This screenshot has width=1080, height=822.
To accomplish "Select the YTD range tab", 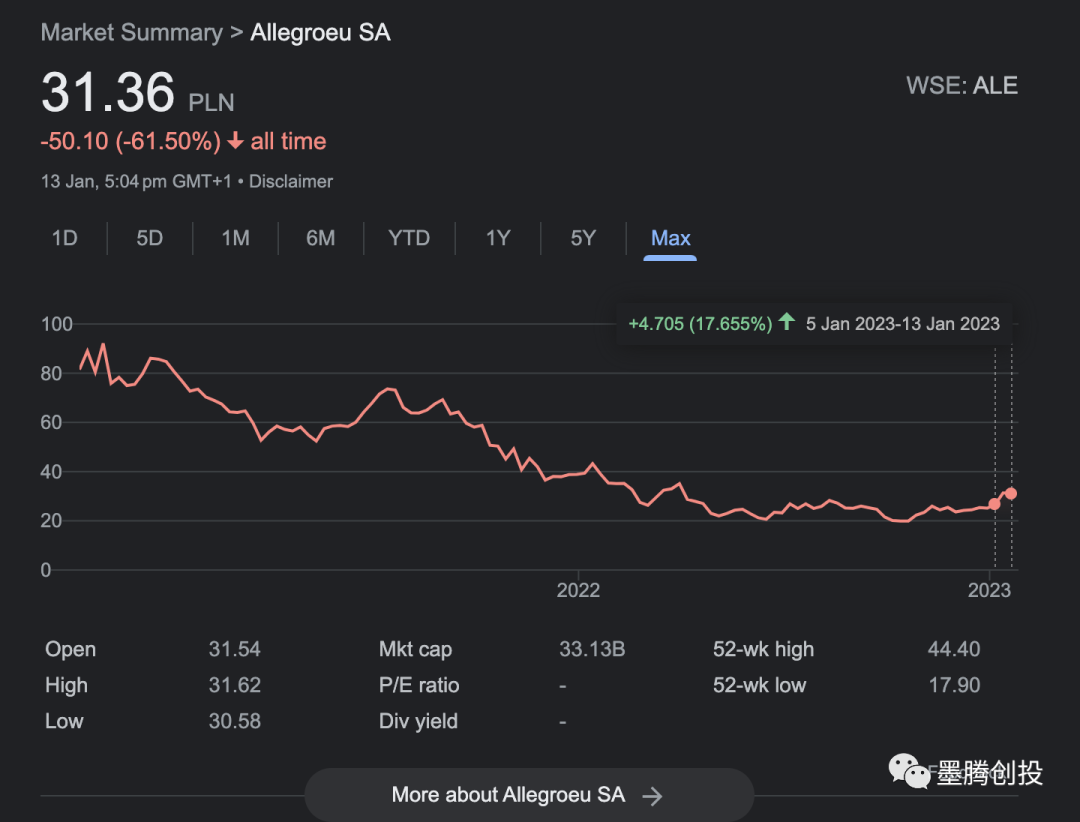I will [409, 238].
